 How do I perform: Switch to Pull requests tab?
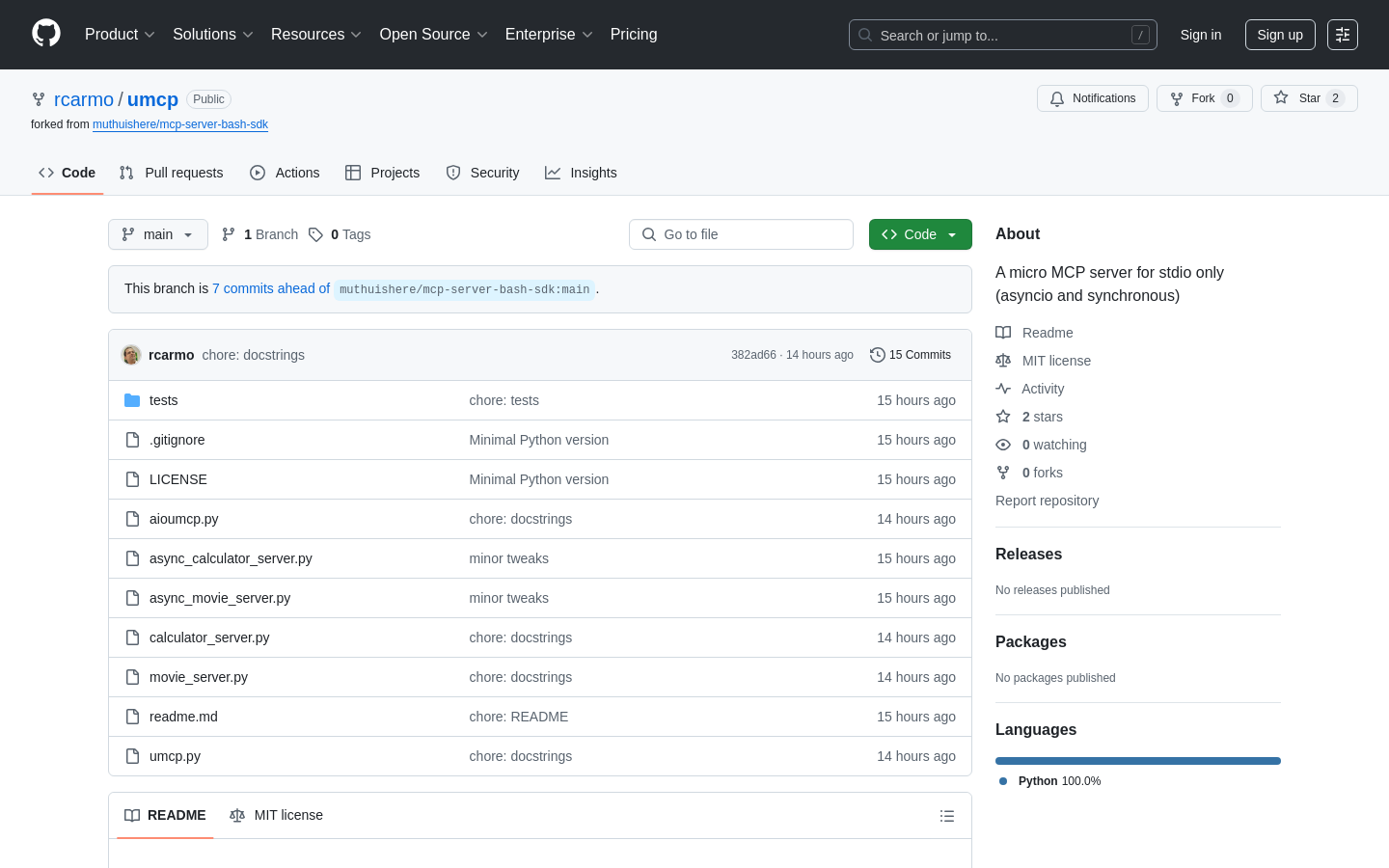(x=171, y=173)
